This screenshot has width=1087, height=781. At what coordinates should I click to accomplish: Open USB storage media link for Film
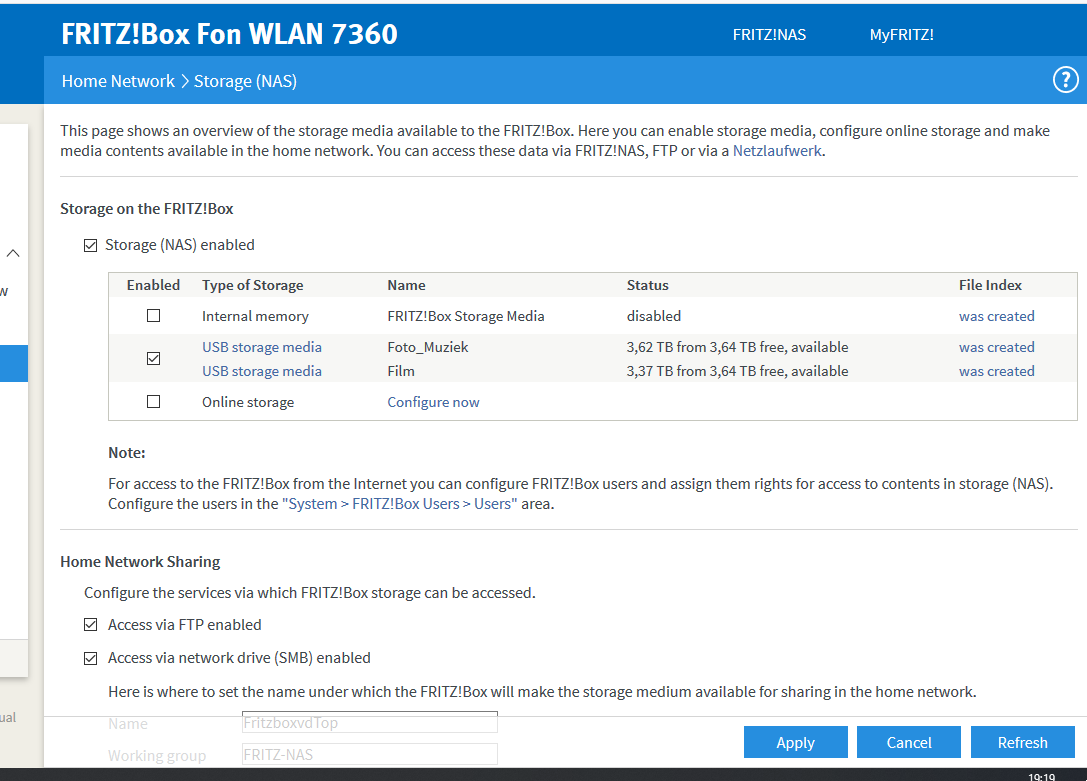click(x=261, y=371)
